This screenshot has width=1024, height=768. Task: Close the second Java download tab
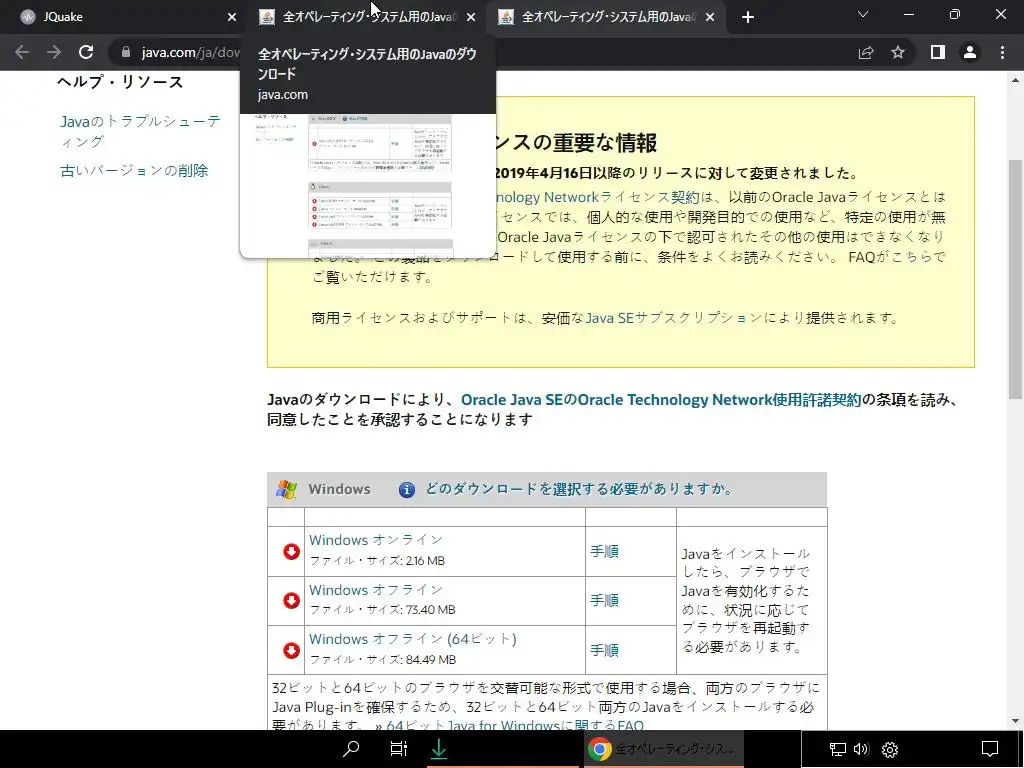[x=471, y=17]
